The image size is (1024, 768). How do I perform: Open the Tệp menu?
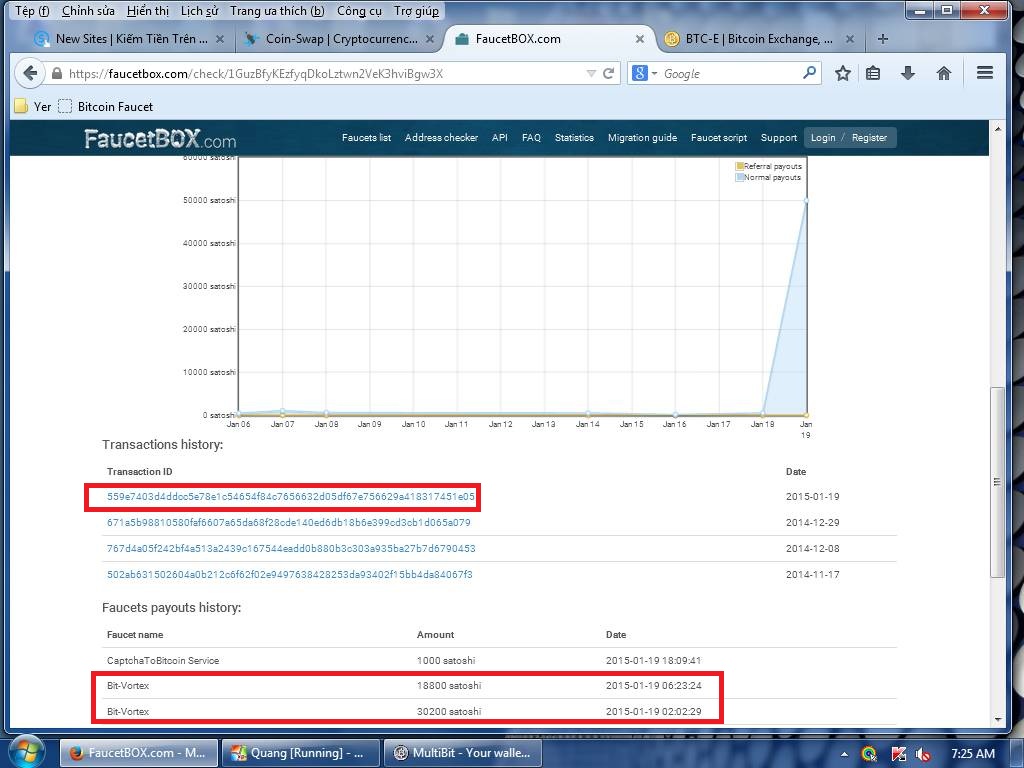click(x=32, y=11)
